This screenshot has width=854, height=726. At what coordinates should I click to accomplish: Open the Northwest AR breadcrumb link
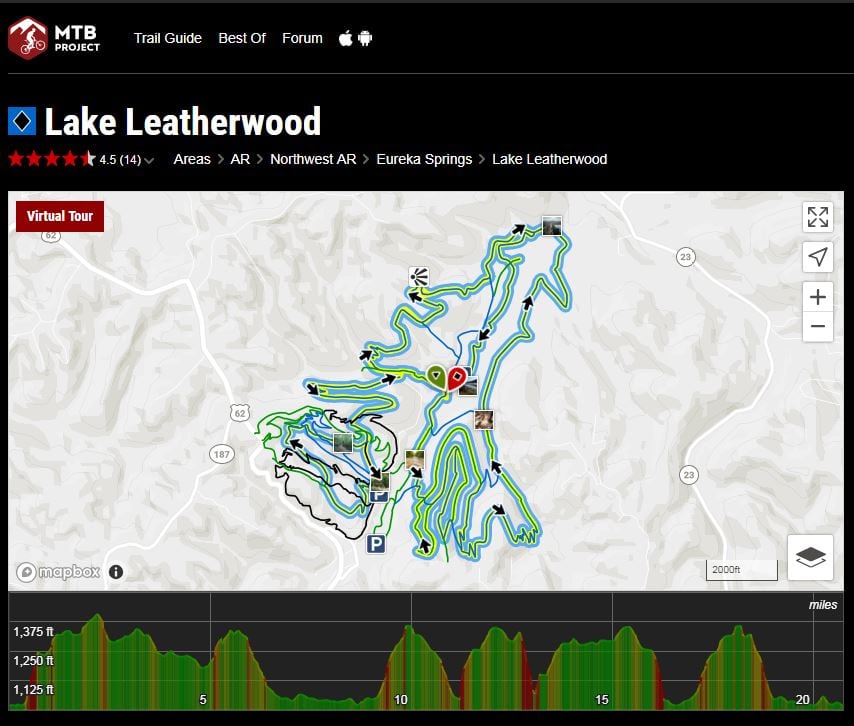tap(313, 159)
